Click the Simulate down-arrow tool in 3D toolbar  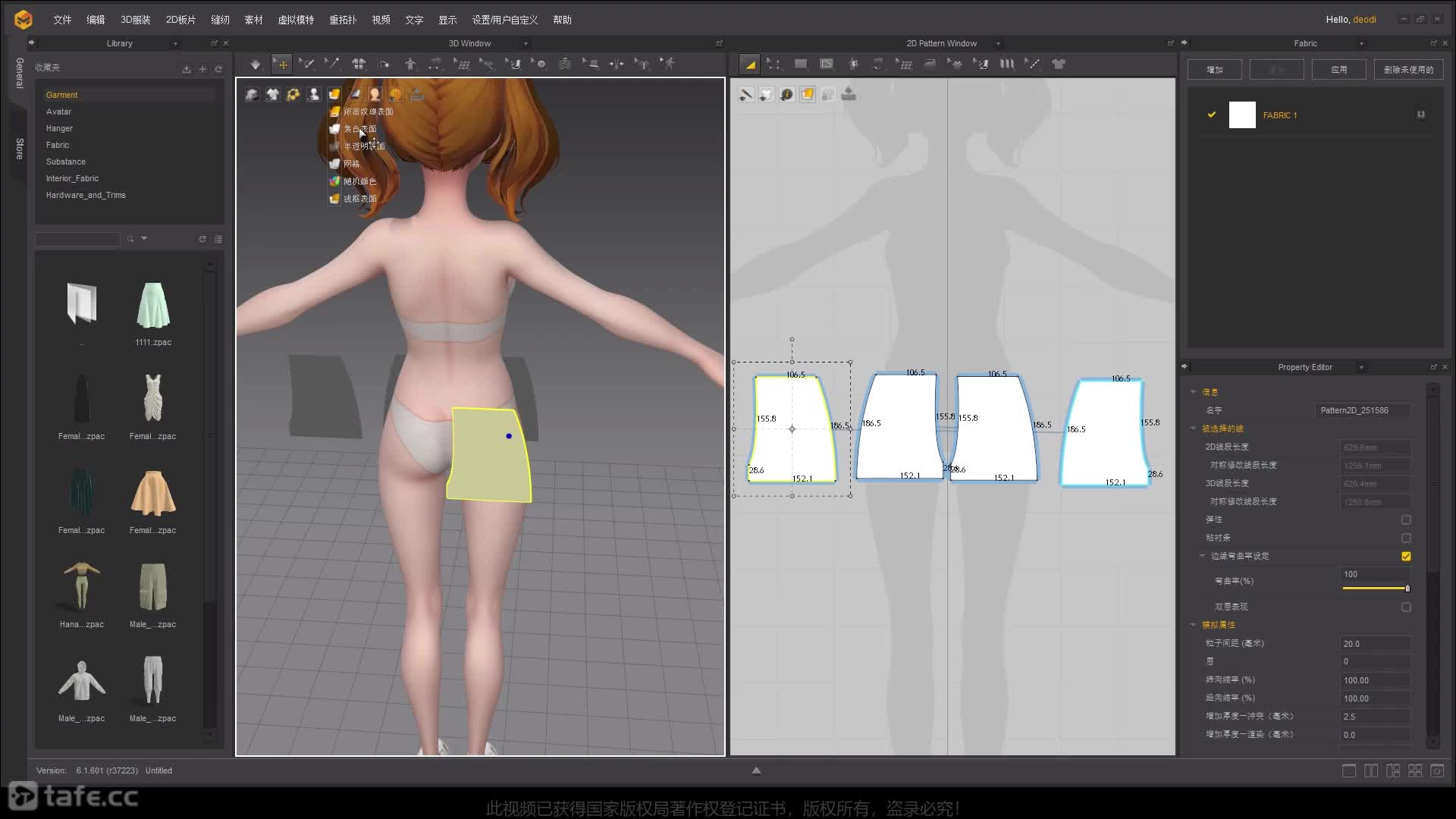coord(256,64)
